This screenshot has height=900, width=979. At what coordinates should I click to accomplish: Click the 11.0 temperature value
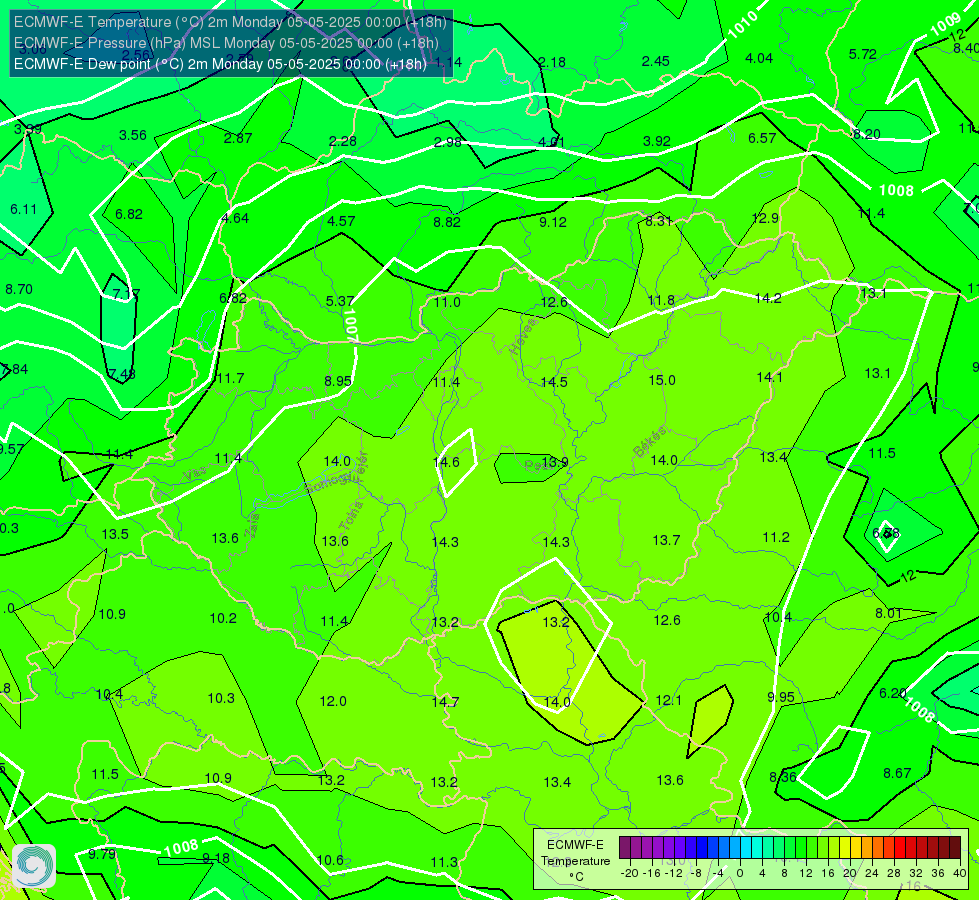pos(447,302)
